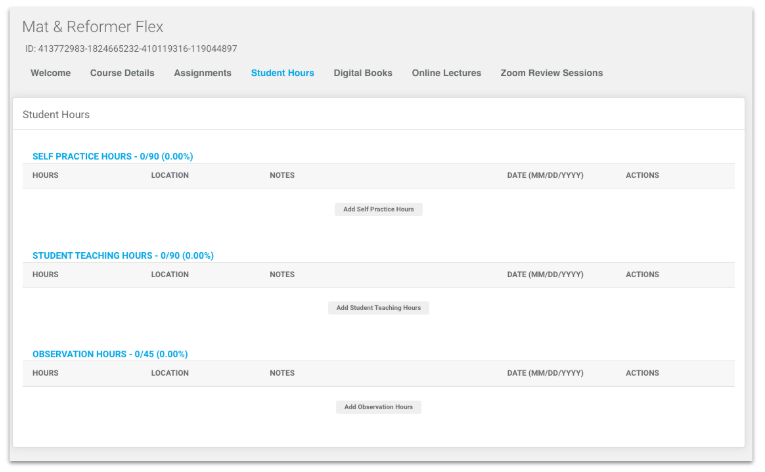Click Notes column header in Student Teaching table
This screenshot has width=765, height=472.
[282, 274]
